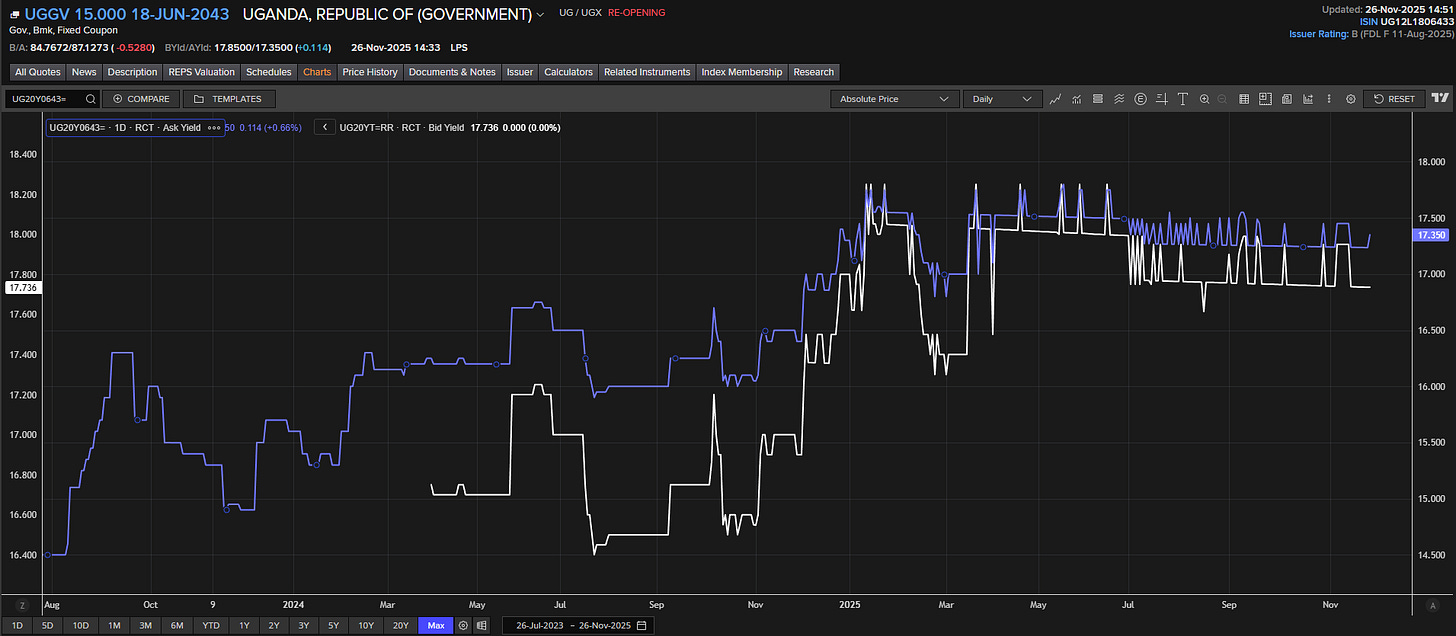Switch to the News tab
The image size is (1456, 636).
(x=84, y=72)
